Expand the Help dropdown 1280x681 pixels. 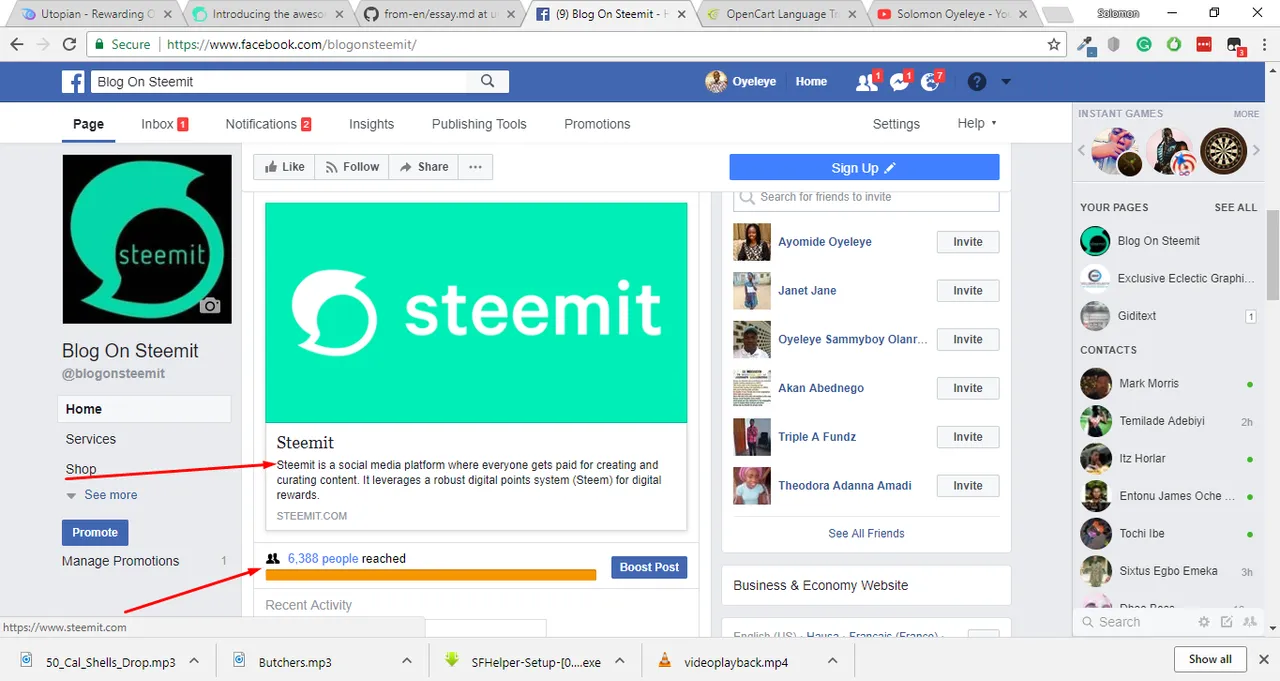click(977, 123)
